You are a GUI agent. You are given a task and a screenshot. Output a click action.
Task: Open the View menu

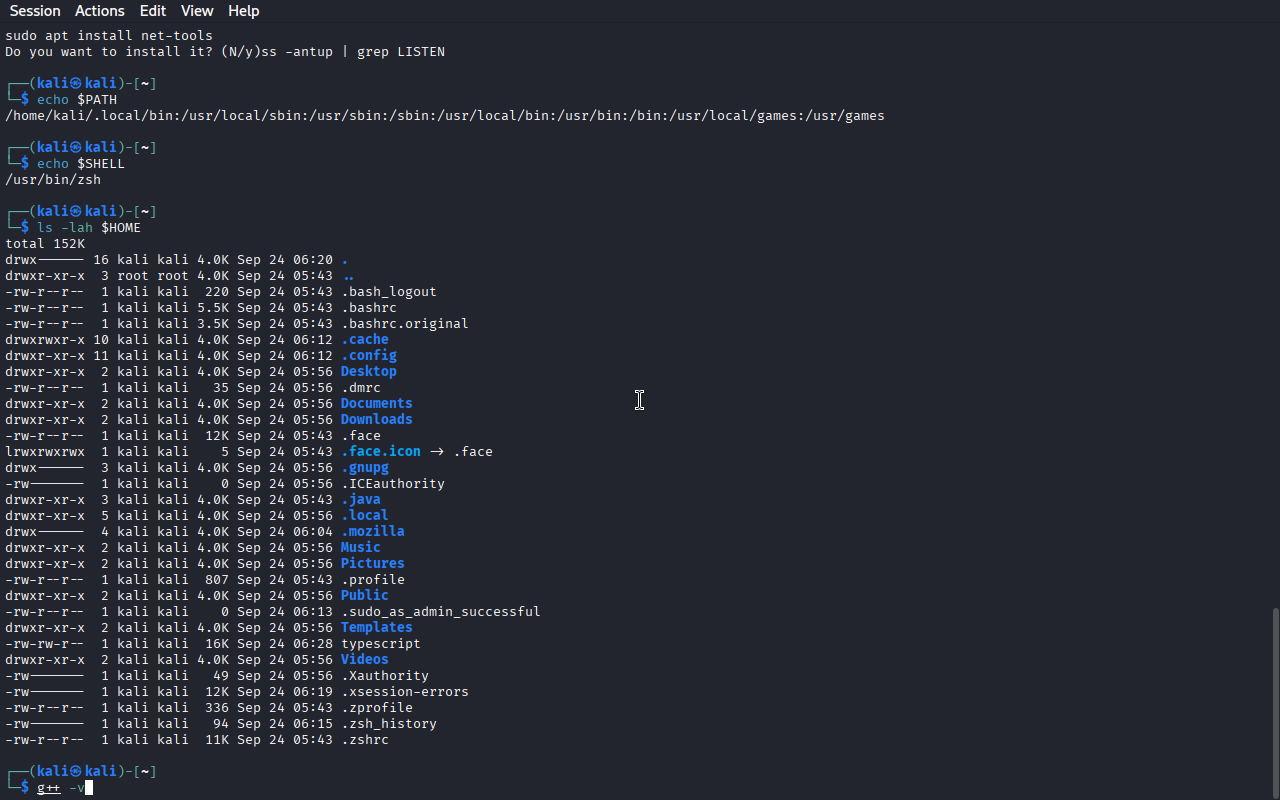coord(197,11)
